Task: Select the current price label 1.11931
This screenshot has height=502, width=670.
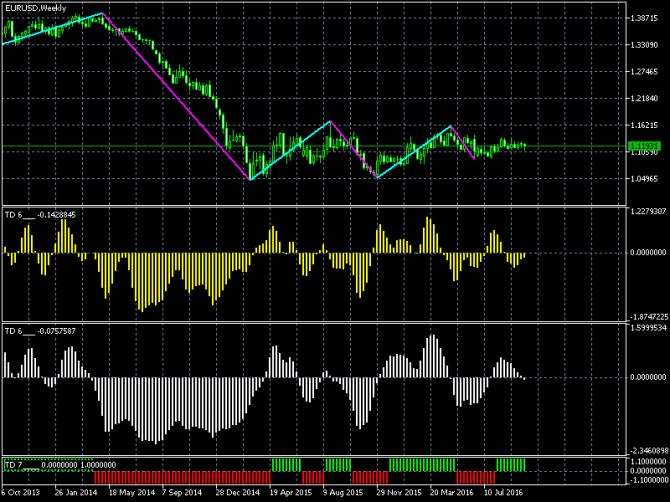Action: click(644, 146)
